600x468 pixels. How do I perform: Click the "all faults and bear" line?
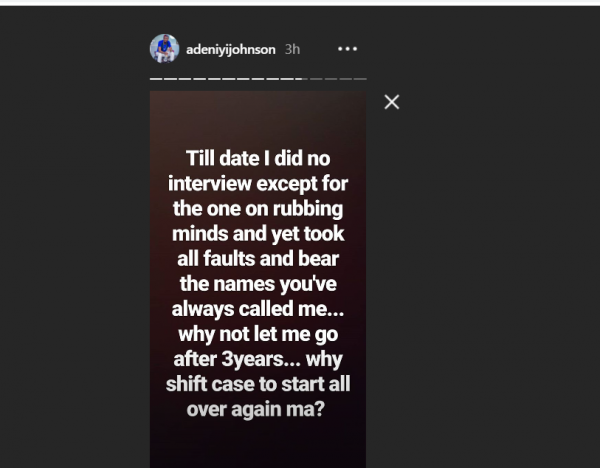coord(258,259)
